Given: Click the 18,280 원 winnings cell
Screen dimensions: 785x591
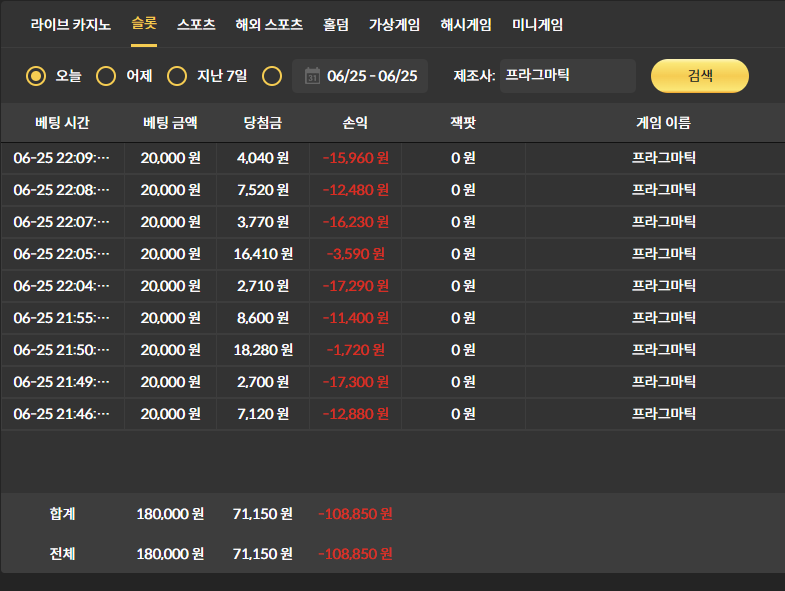Looking at the screenshot, I should (263, 350).
